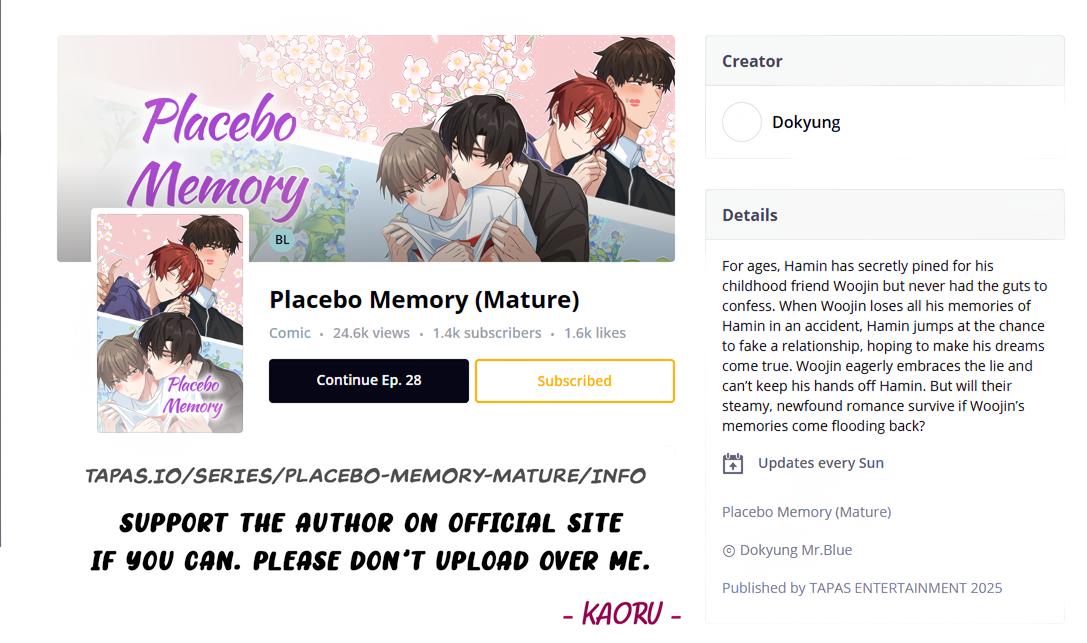Click the Placebo Memory (Mature) title heading
The height and width of the screenshot is (643, 1087).
point(424,299)
